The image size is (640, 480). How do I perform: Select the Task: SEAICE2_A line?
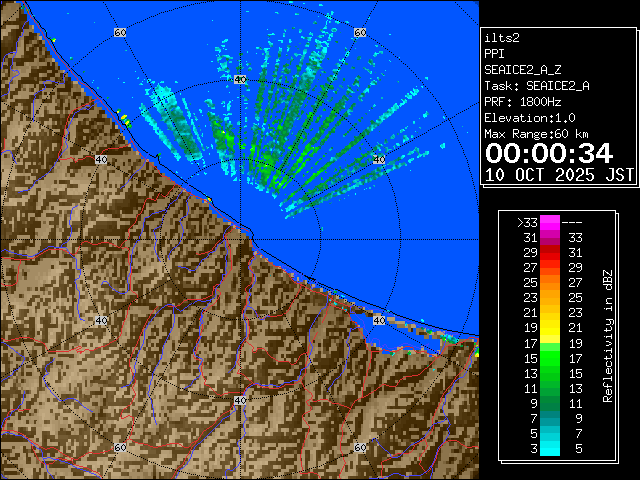tap(536, 86)
